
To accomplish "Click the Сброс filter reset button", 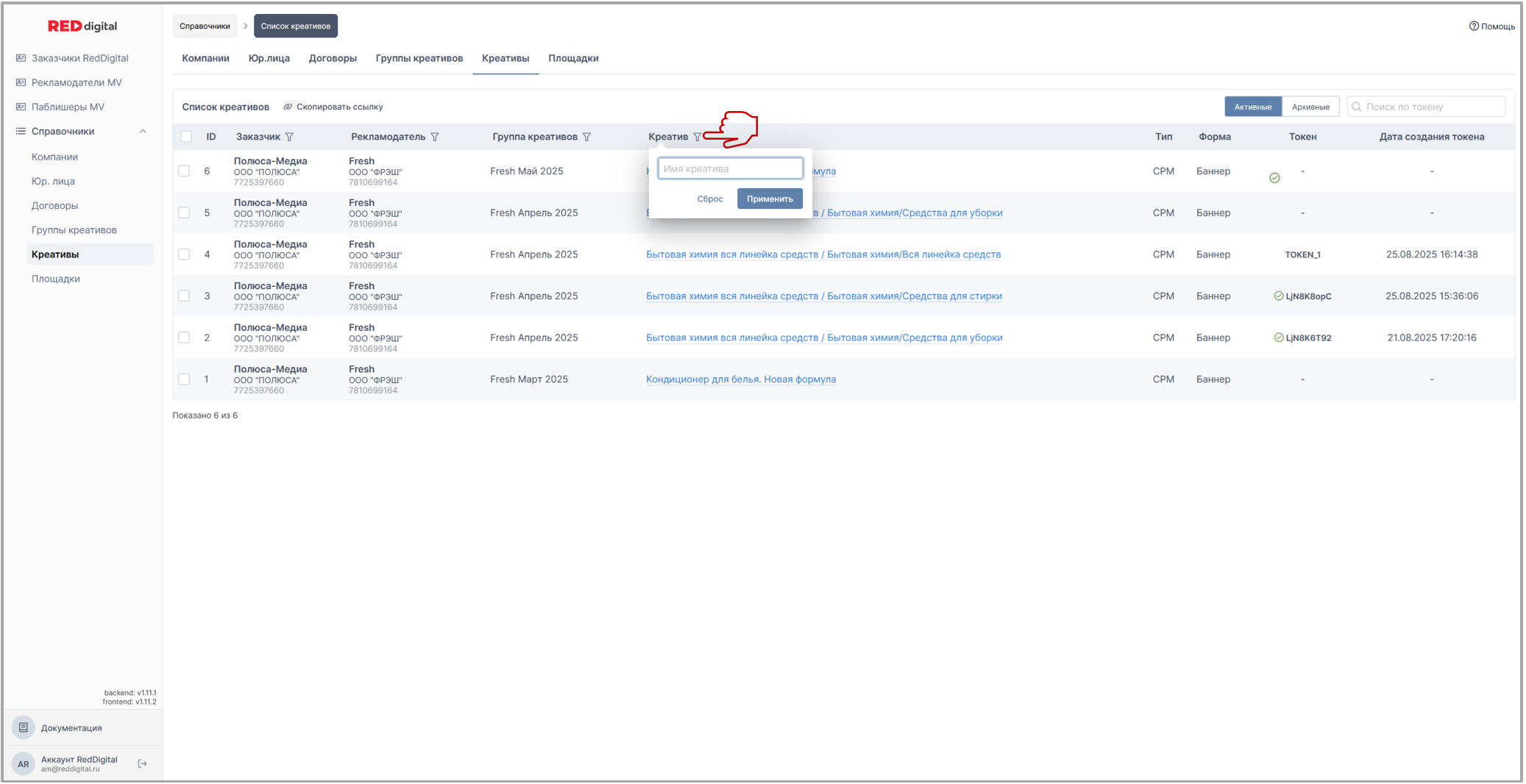I will click(x=709, y=199).
